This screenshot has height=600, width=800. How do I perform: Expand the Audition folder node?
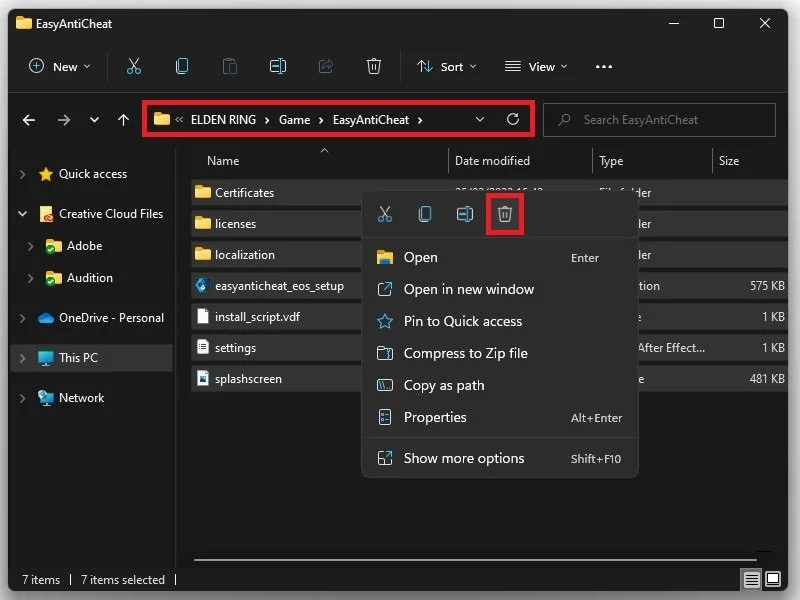tap(31, 278)
